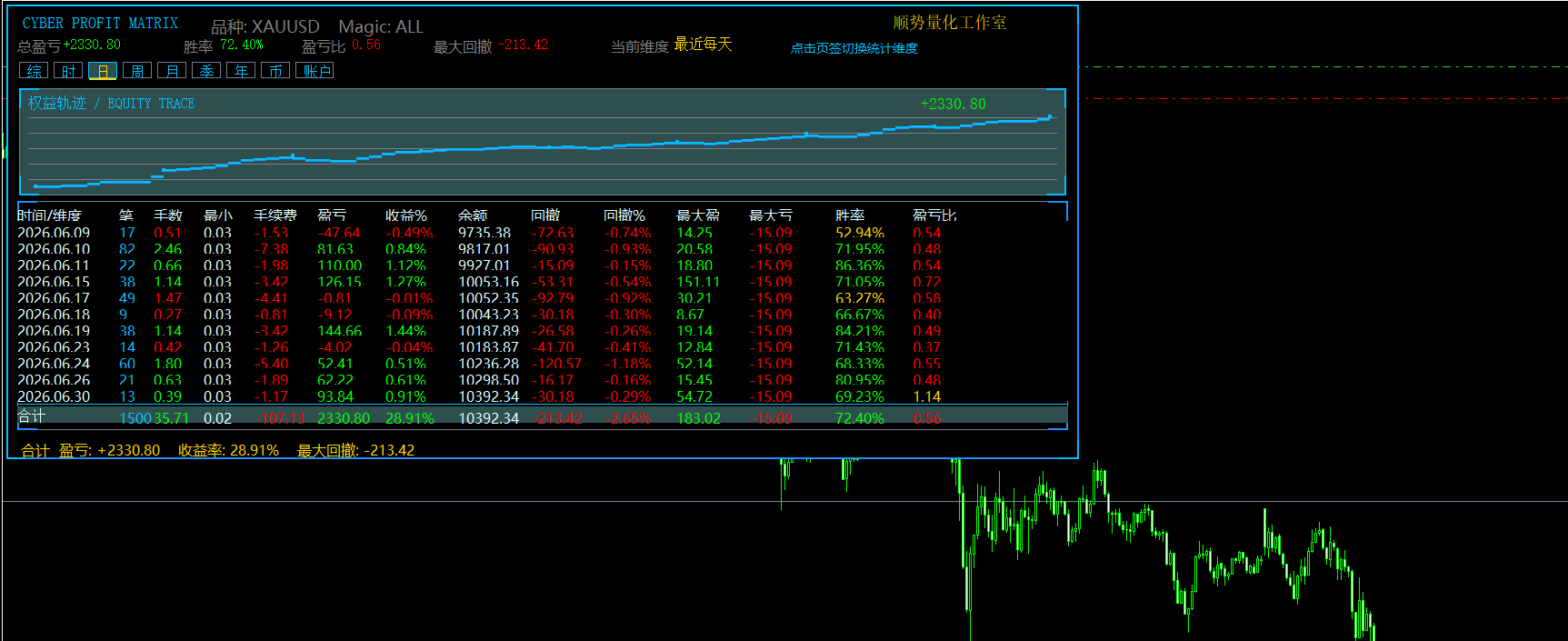This screenshot has height=641, width=1568.
Task: Click the 点击页签切换统计维度 hint text
Action: (854, 48)
